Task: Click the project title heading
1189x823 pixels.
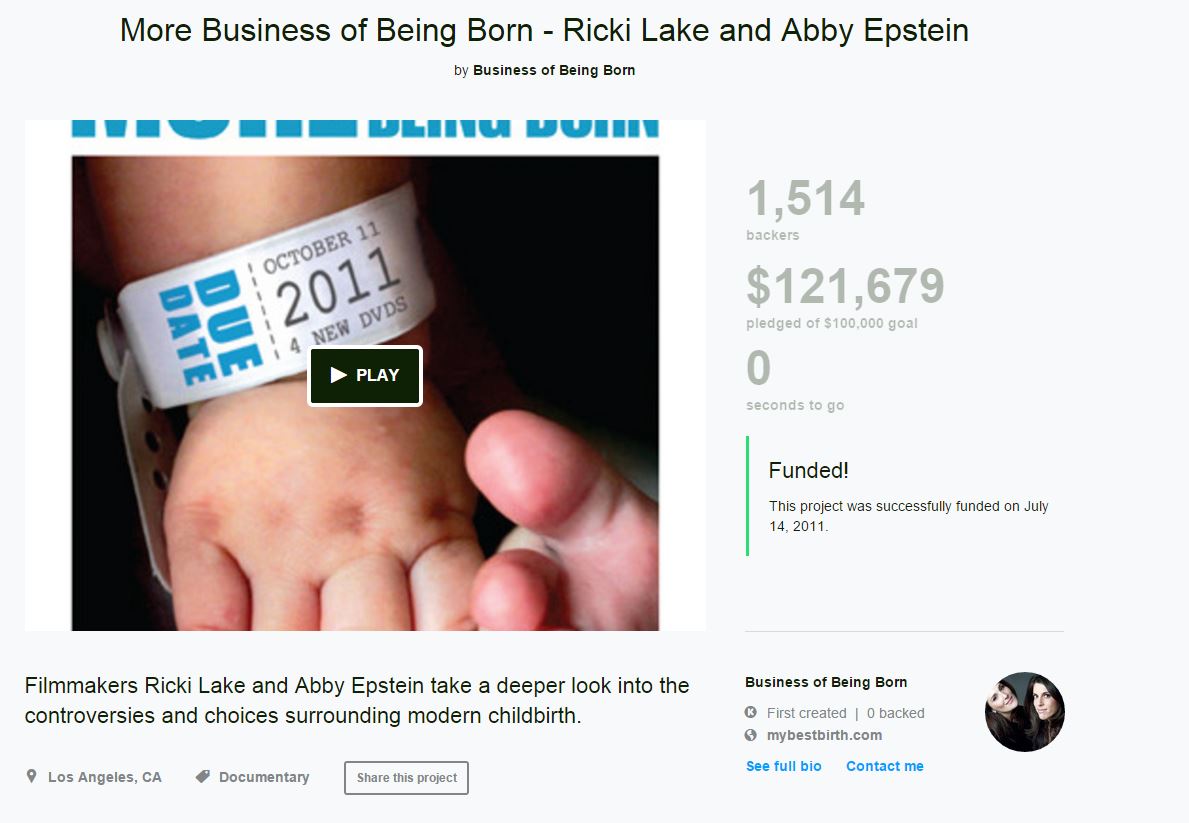Action: [544, 30]
